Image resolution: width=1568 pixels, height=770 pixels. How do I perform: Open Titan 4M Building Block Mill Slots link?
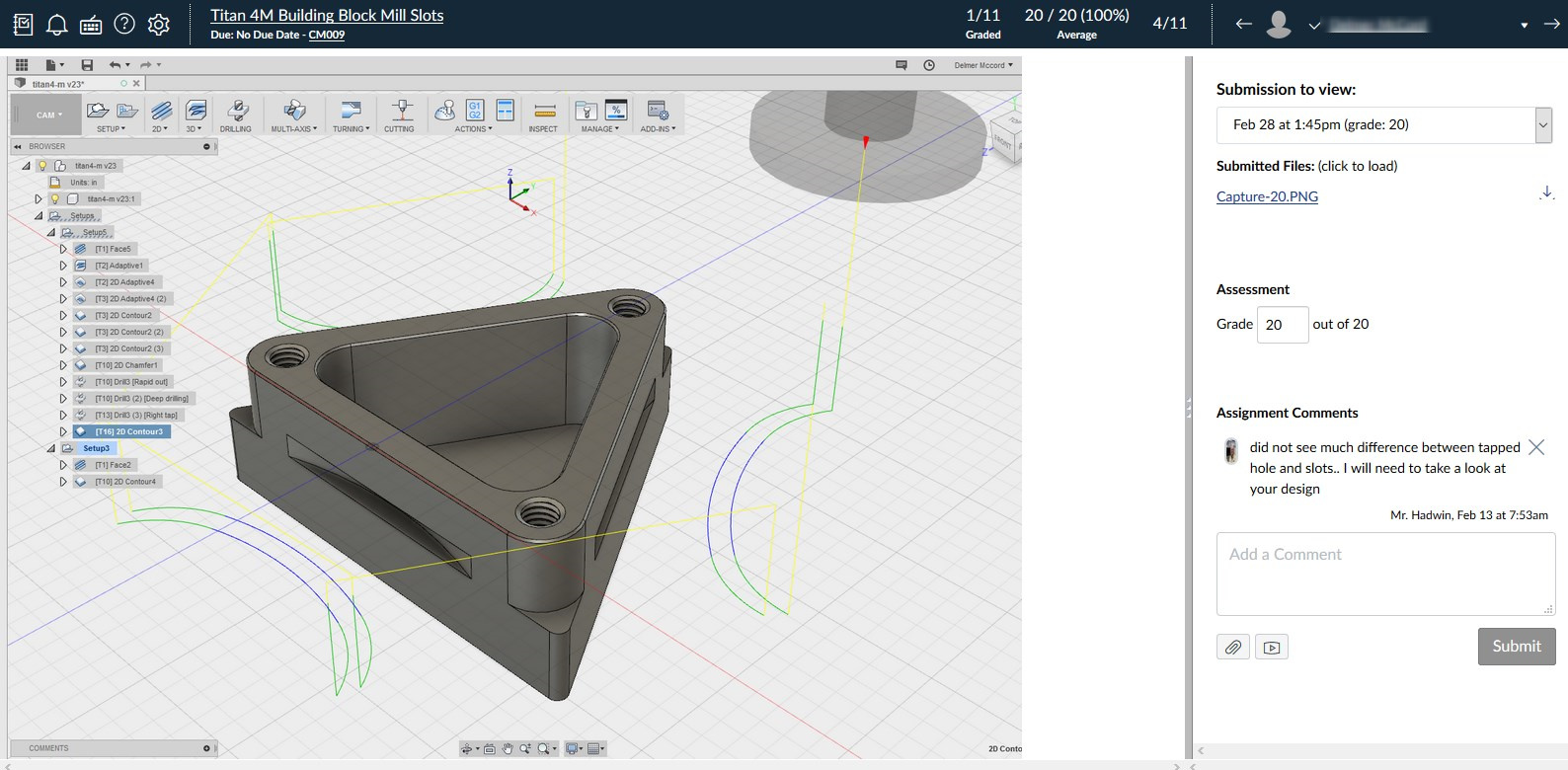(x=327, y=15)
